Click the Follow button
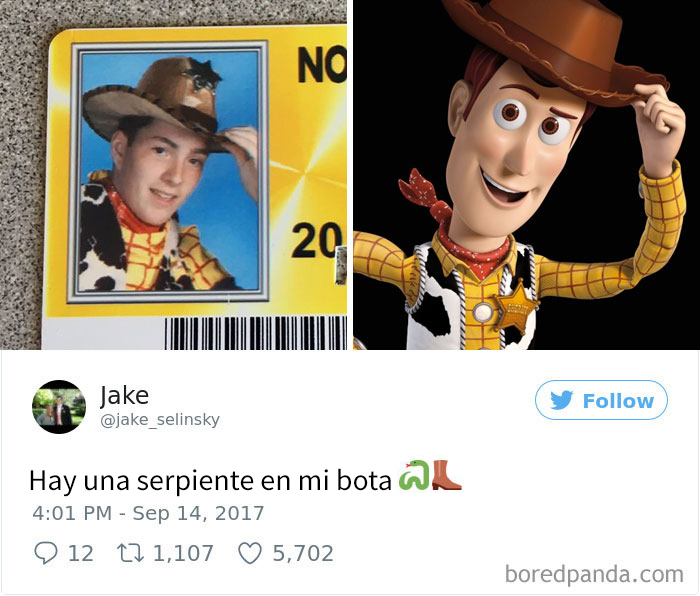The image size is (700, 596). point(601,400)
